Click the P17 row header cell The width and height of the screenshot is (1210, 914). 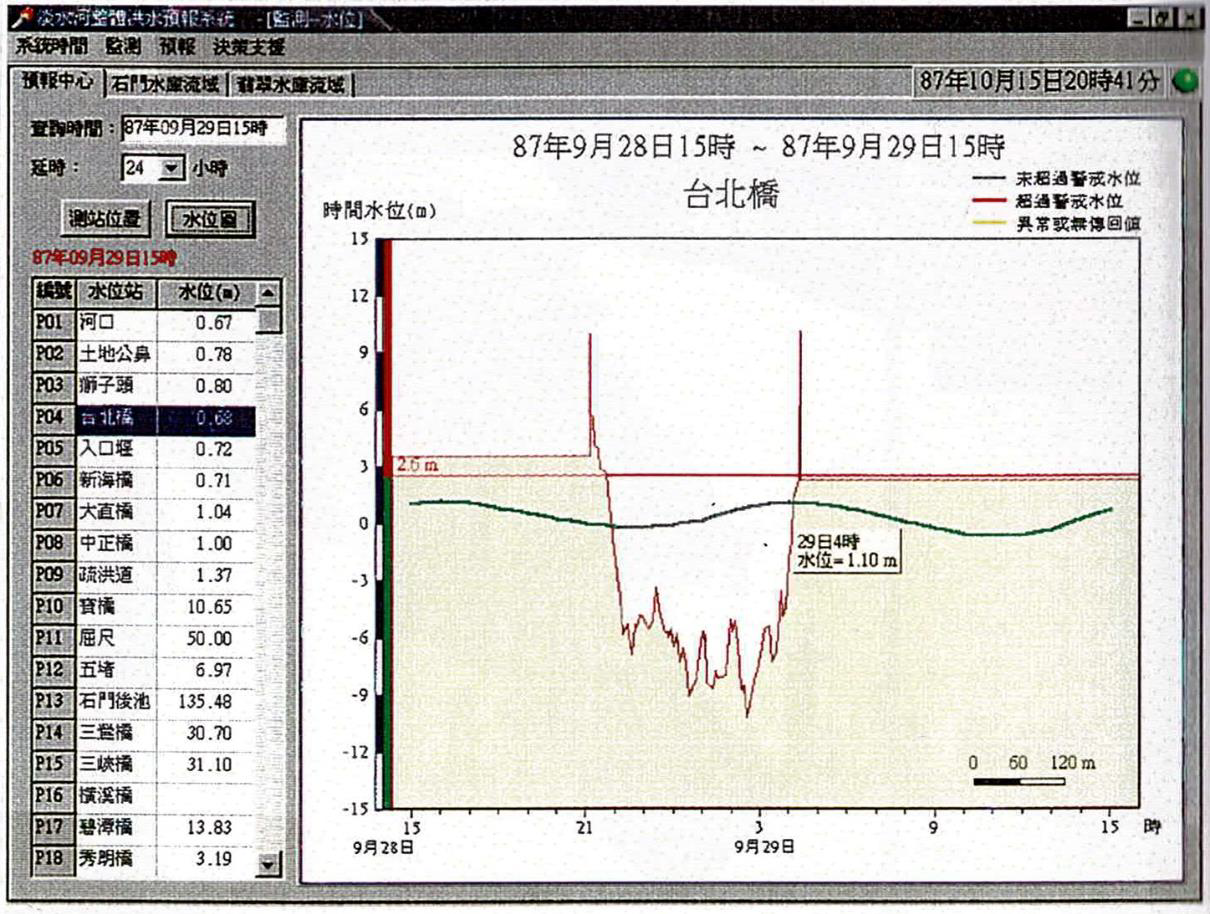point(52,829)
